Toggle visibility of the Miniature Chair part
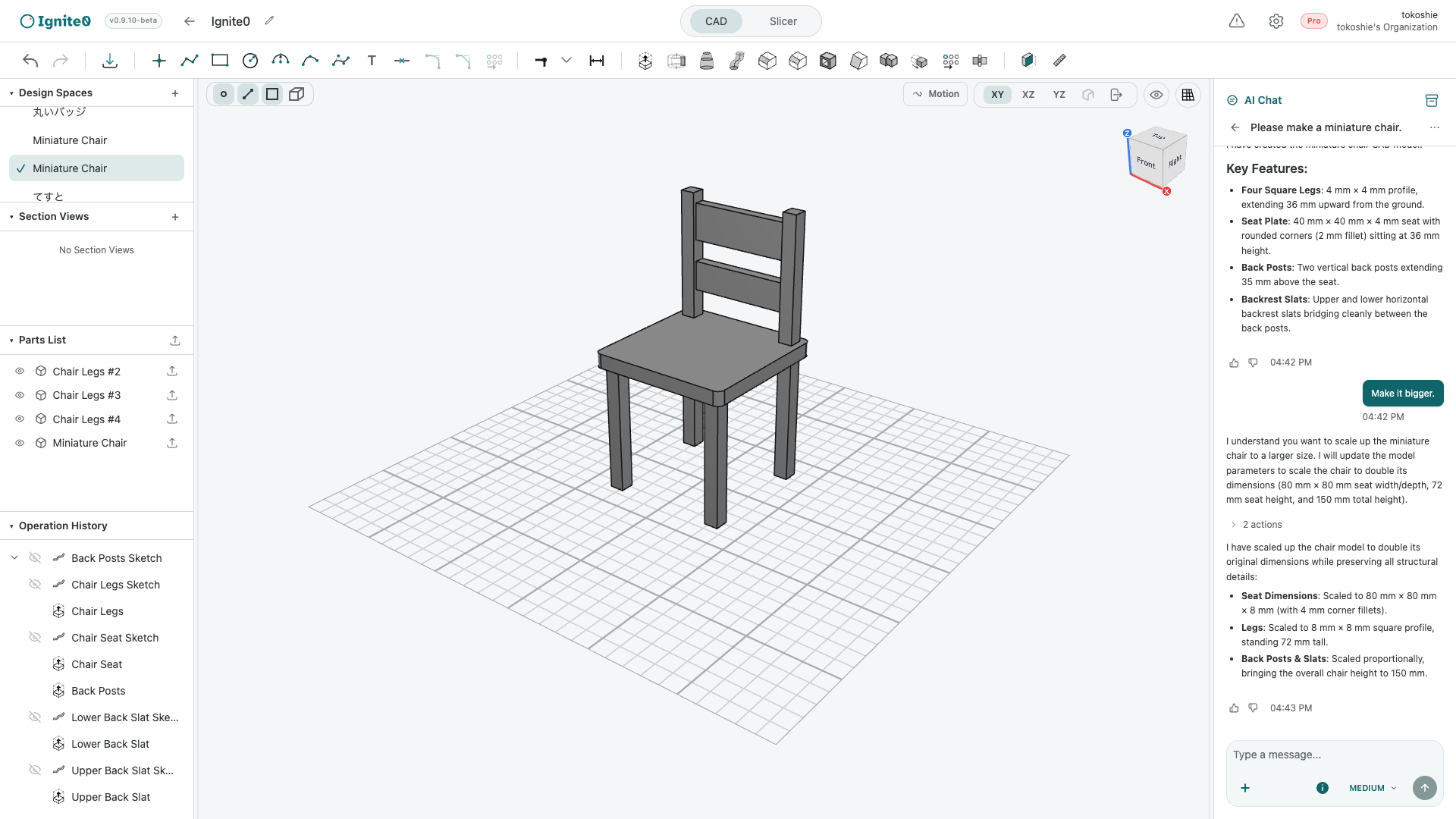1456x819 pixels. (x=20, y=443)
